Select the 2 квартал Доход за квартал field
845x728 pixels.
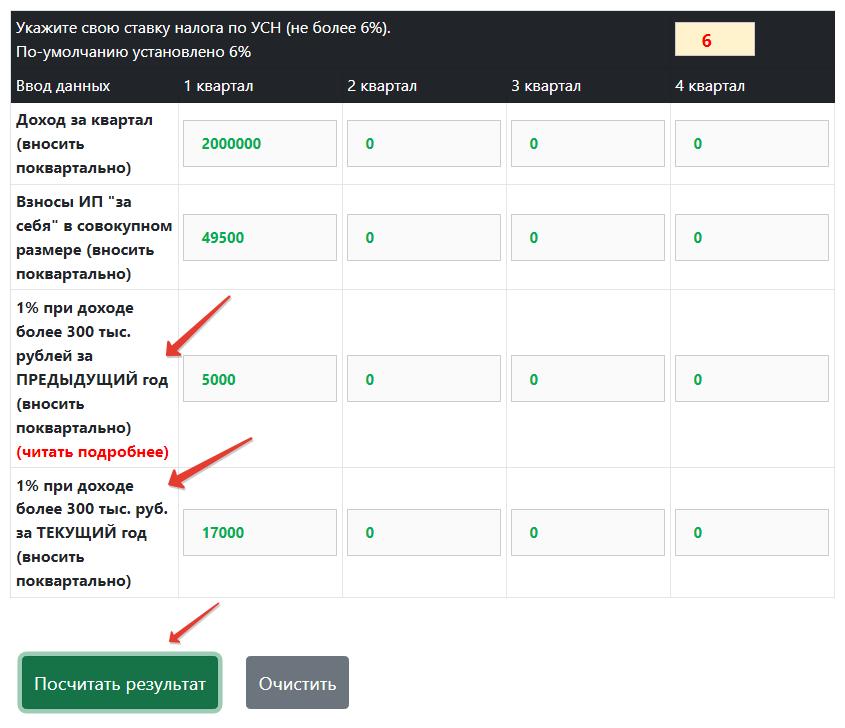(x=424, y=143)
